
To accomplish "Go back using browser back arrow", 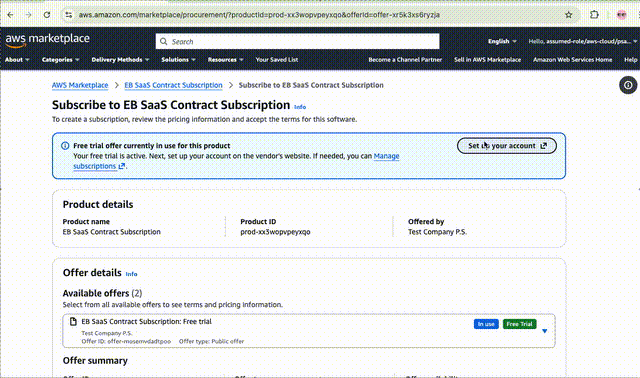I will tap(11, 15).
